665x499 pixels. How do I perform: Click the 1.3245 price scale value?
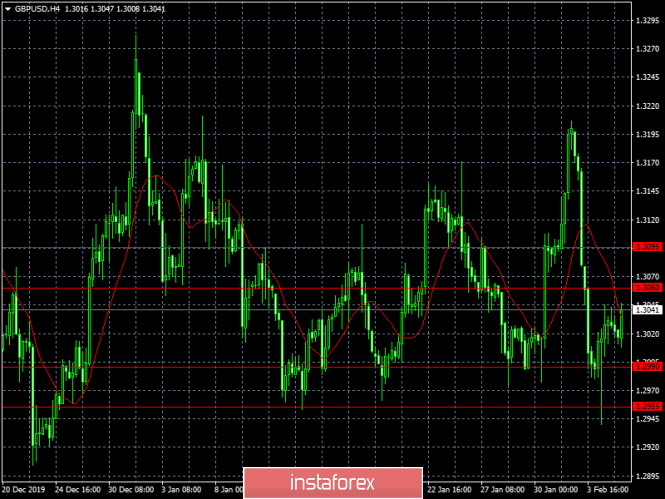(x=648, y=77)
